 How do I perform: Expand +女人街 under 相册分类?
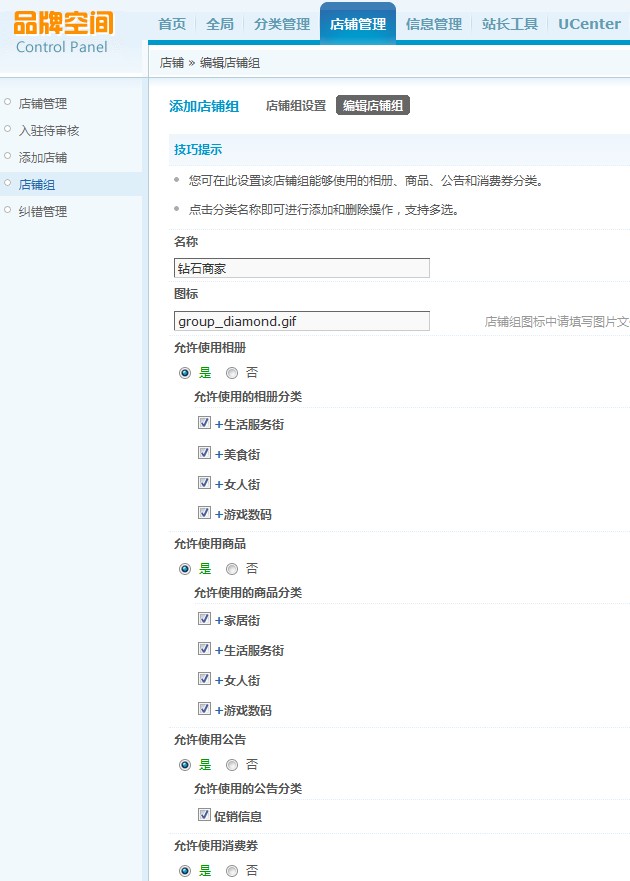click(x=237, y=484)
